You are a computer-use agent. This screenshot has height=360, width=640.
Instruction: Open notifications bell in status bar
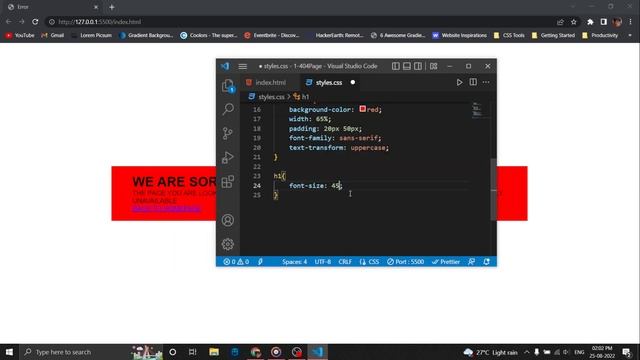(x=487, y=262)
